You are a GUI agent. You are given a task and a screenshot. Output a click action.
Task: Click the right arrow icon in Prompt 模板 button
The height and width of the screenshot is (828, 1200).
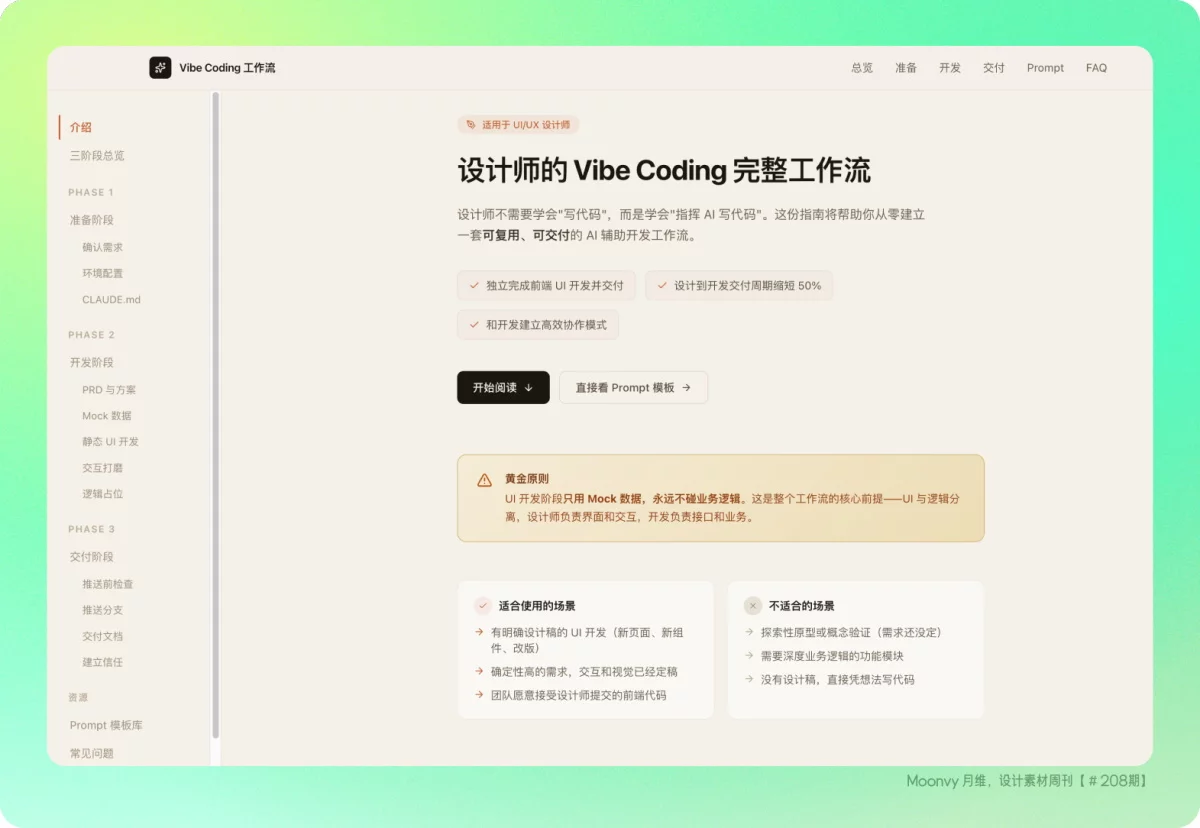click(x=686, y=388)
